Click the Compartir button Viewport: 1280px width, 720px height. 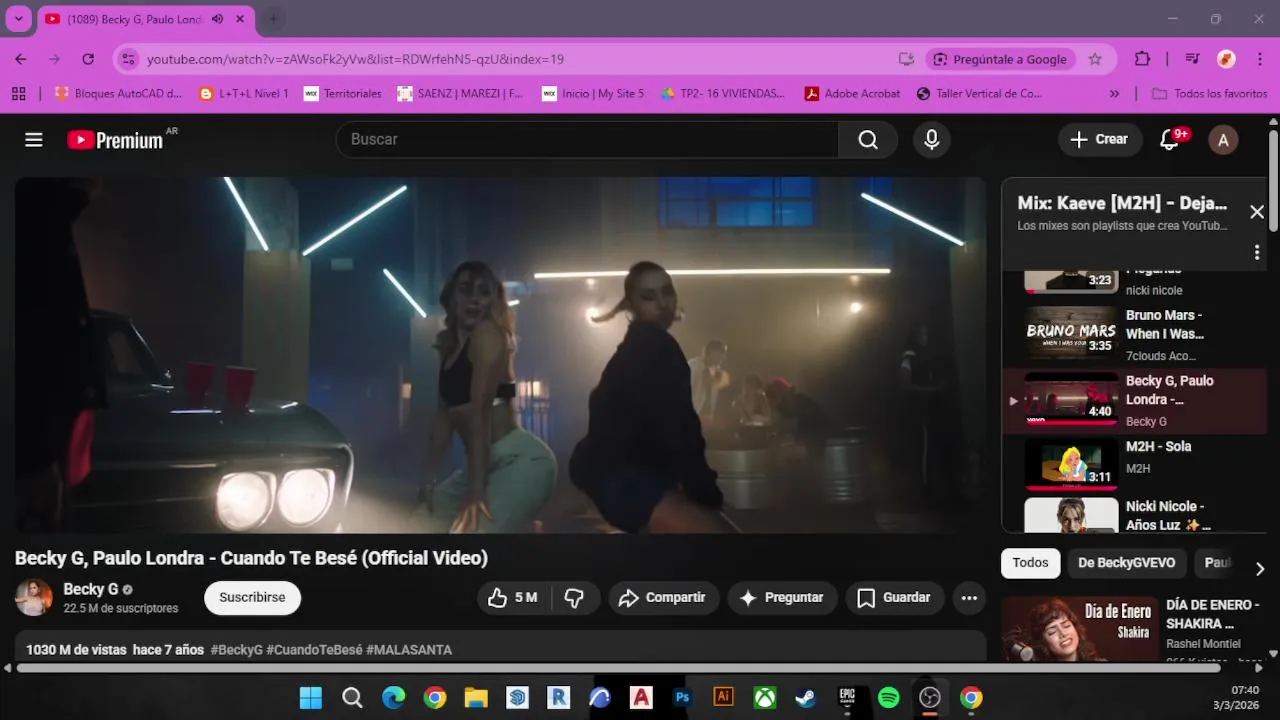point(663,598)
